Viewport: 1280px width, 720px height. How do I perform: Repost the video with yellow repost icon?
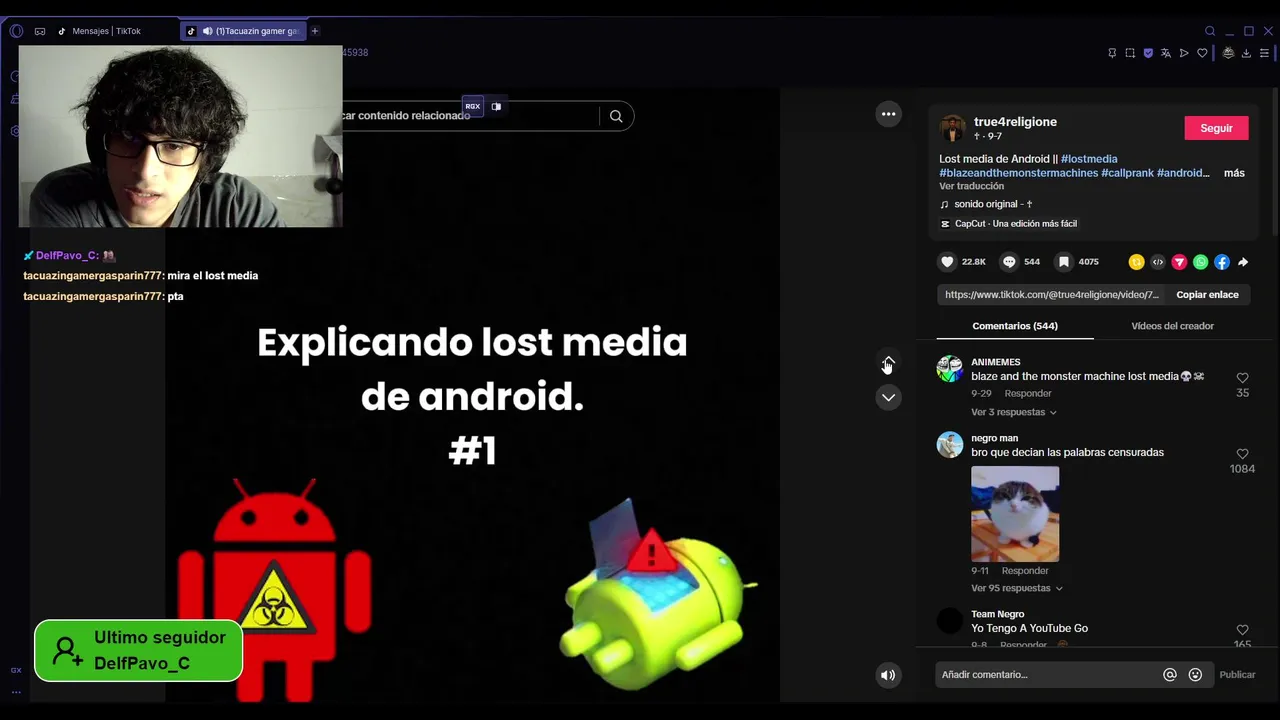tap(1136, 262)
